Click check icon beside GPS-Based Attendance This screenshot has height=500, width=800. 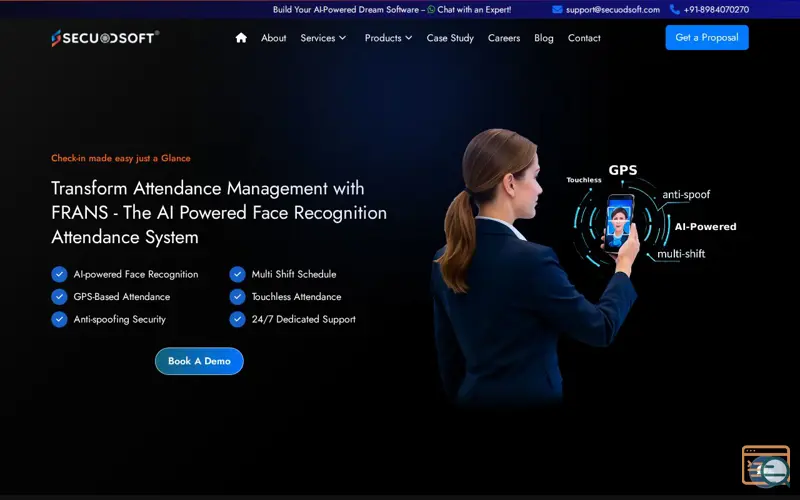coord(59,296)
